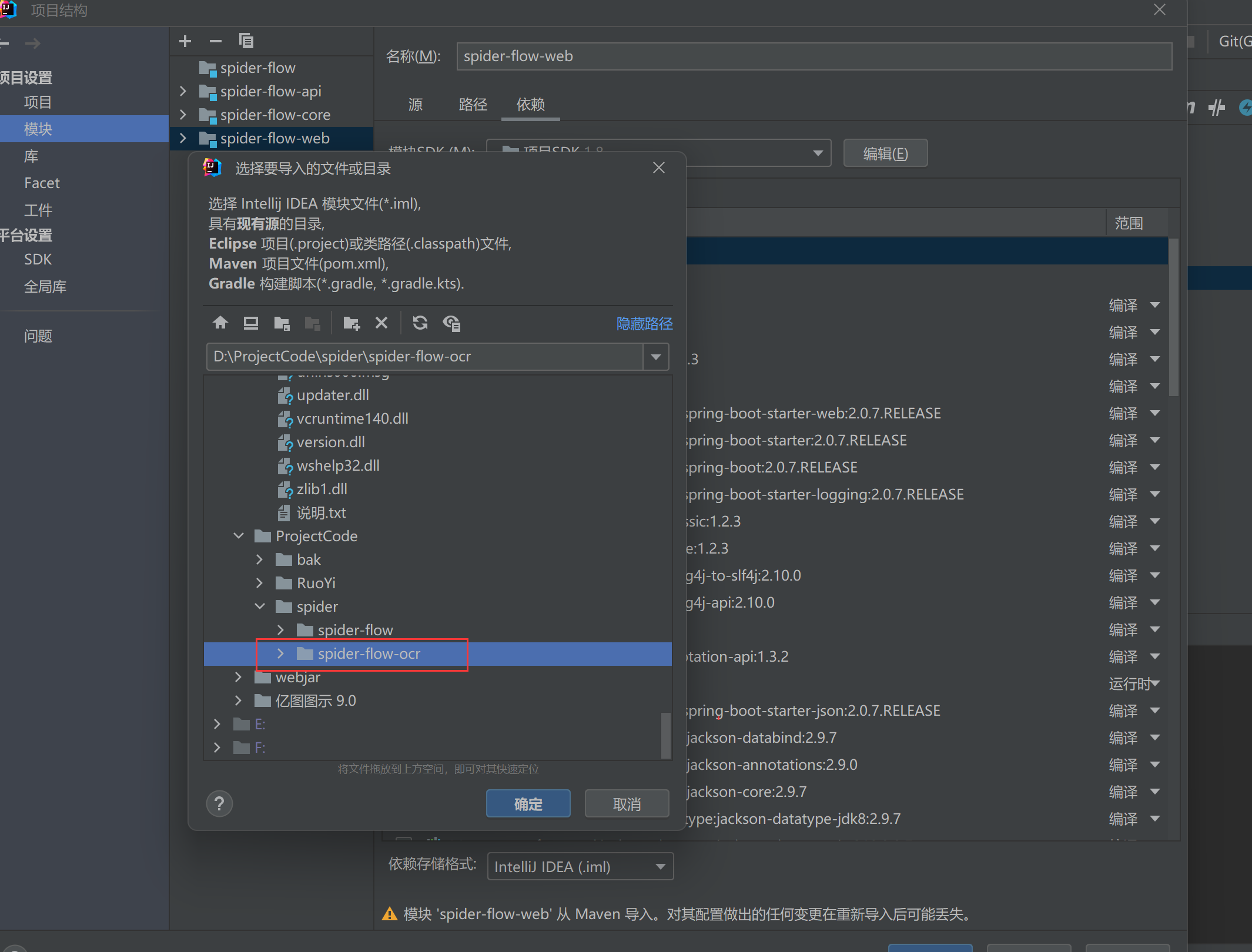This screenshot has width=1252, height=952.
Task: Add a new module with plus icon
Action: coord(185,41)
